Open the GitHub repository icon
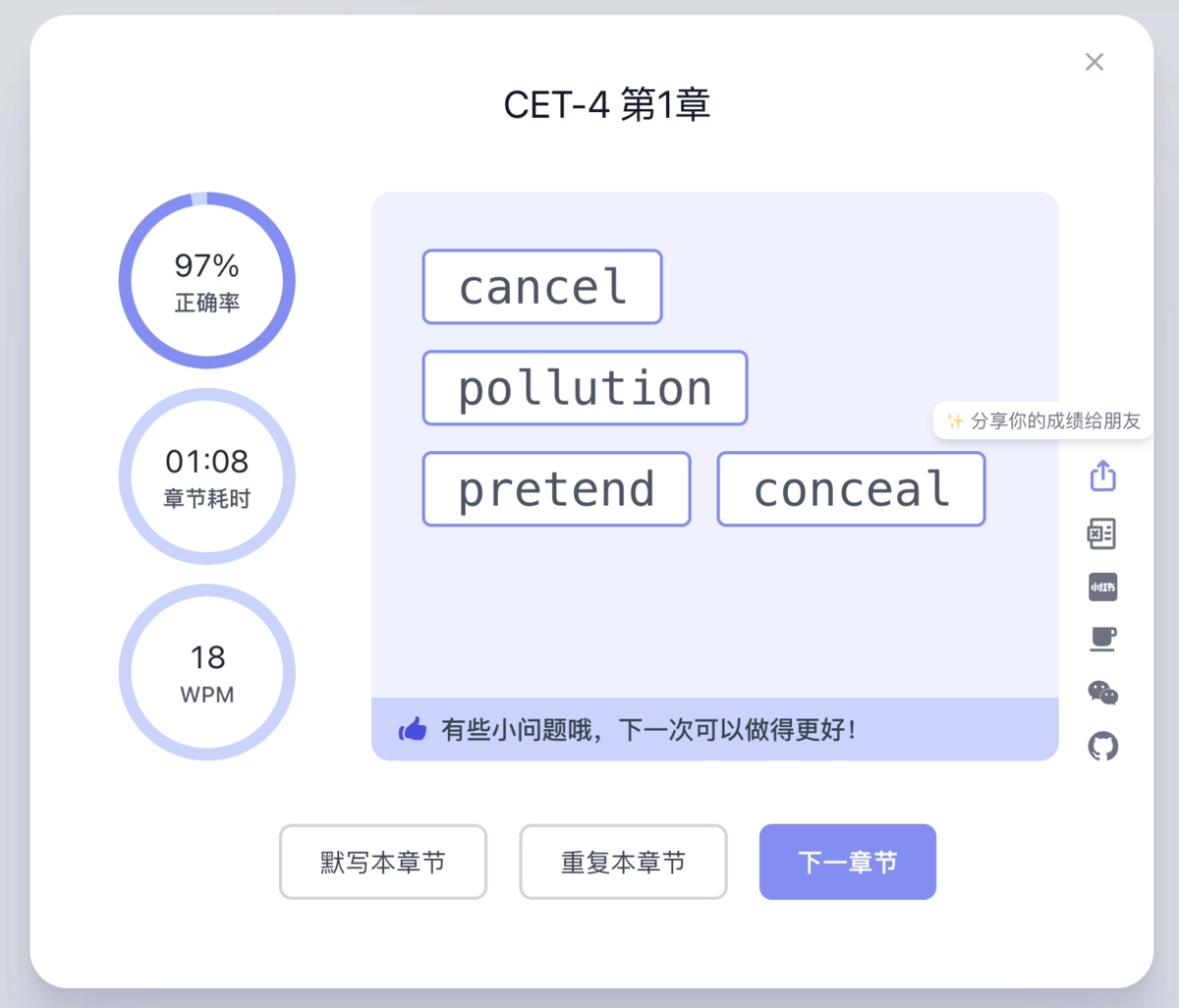The image size is (1179, 1008). (1102, 746)
